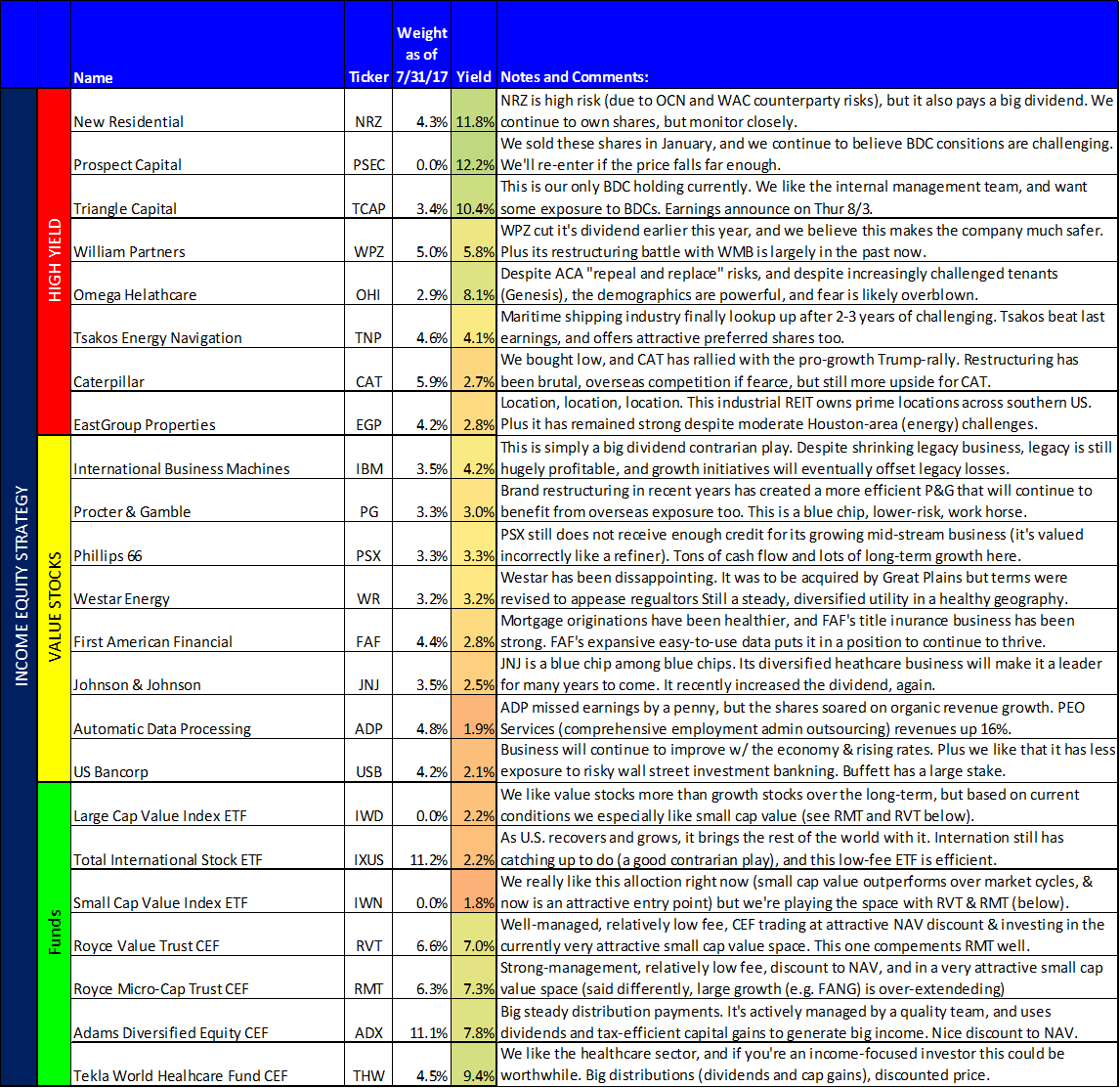Click 'Adams Diversified Equity CEF' cell

(x=207, y=1021)
